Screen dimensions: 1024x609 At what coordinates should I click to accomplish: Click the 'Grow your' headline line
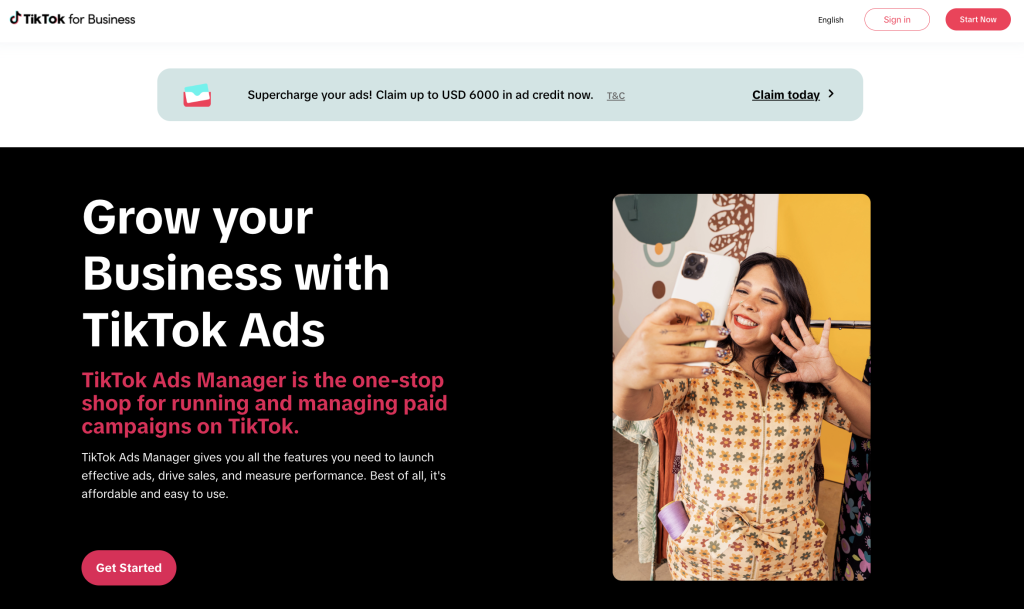coord(197,217)
